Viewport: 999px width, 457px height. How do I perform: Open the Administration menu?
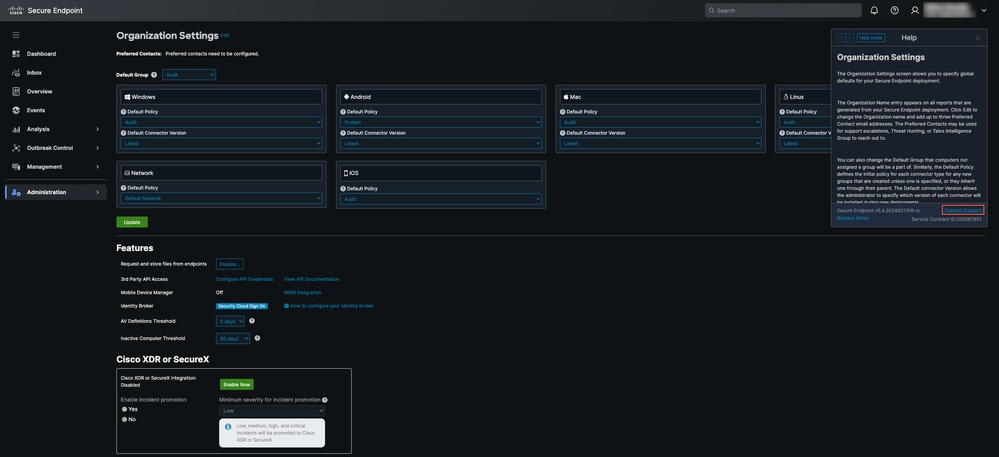55,192
